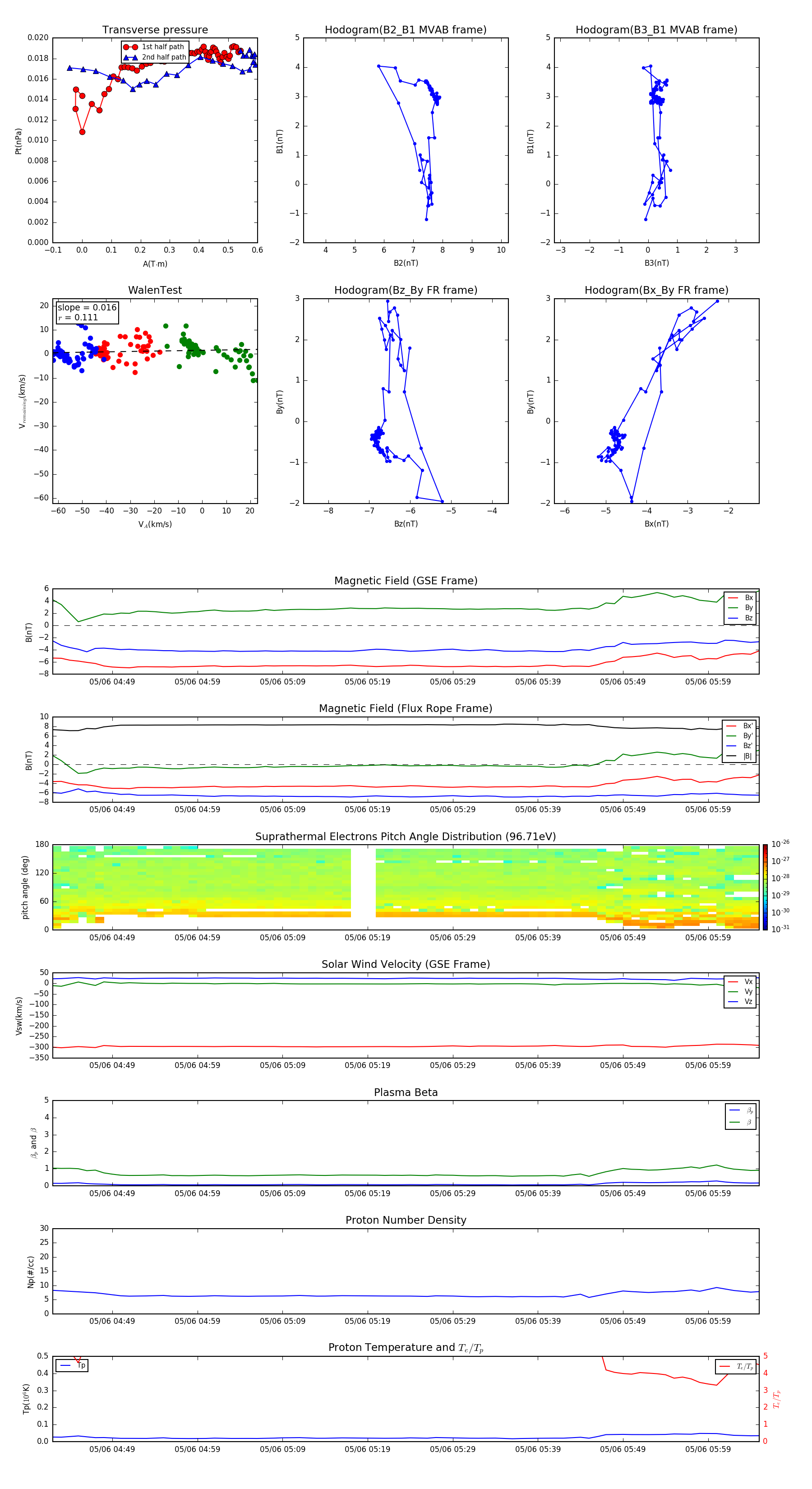Click the "Transverse pressure" plot title
Viewport: 812px width, 1489px height.
click(x=155, y=29)
